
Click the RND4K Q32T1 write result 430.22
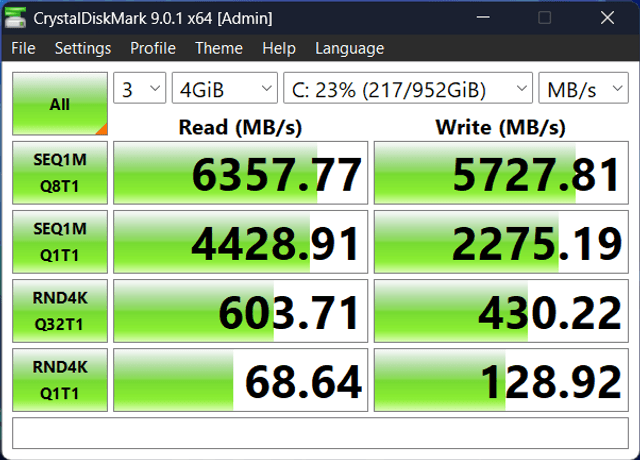click(501, 311)
